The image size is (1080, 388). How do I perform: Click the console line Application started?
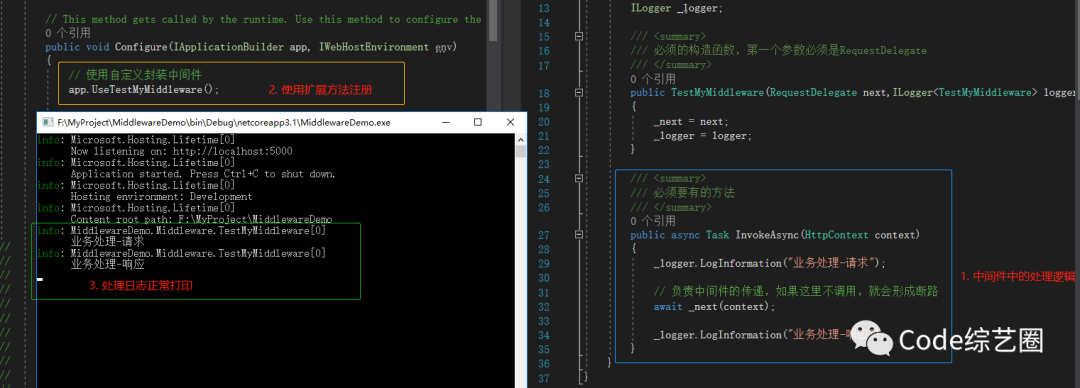(x=202, y=174)
